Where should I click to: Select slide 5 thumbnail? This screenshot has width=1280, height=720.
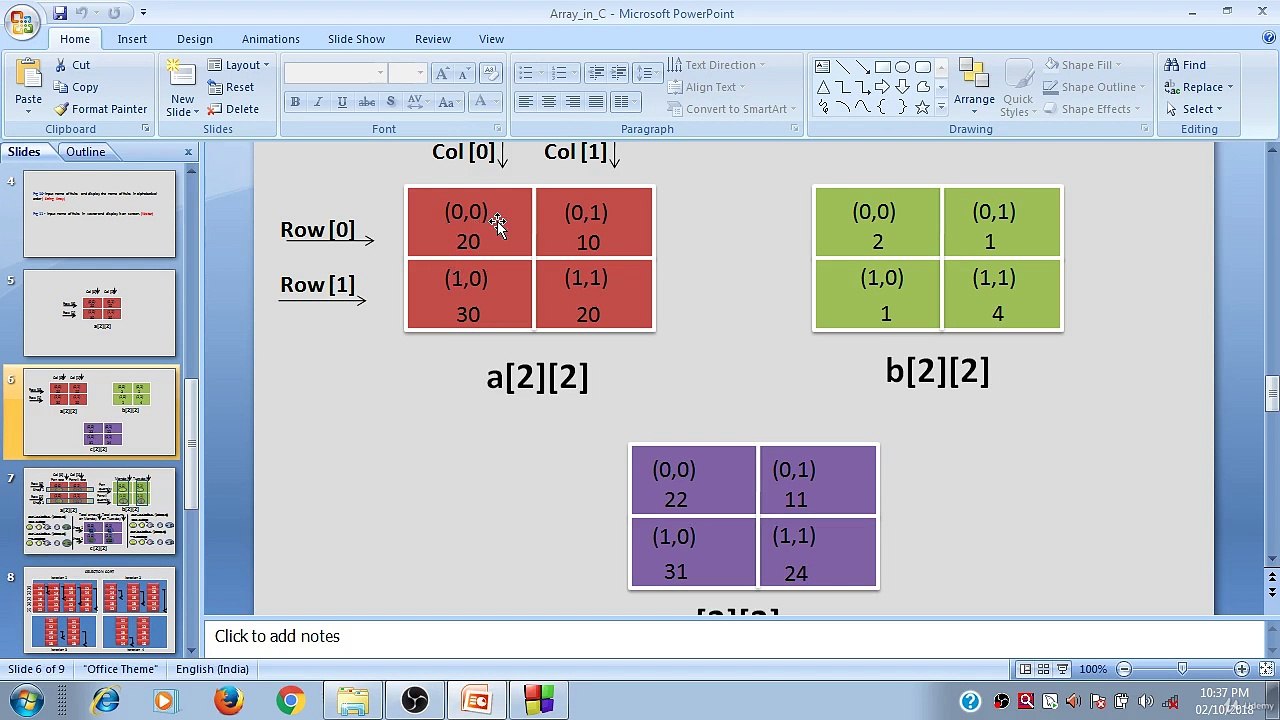click(x=99, y=313)
